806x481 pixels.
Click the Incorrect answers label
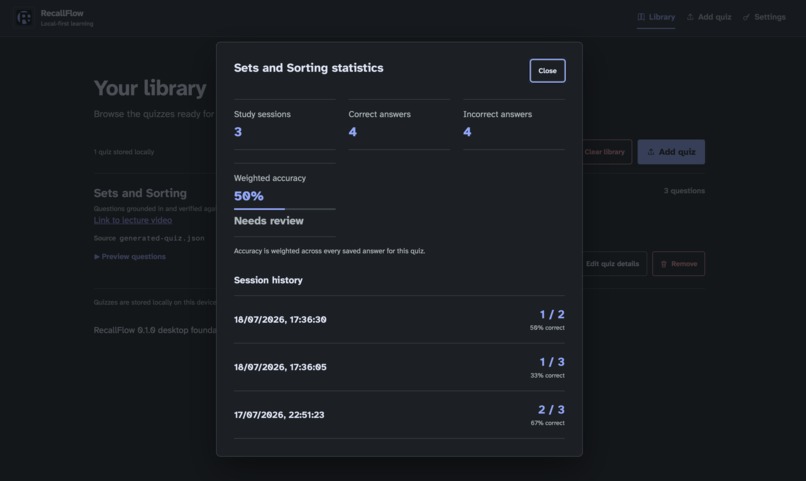[x=498, y=114]
